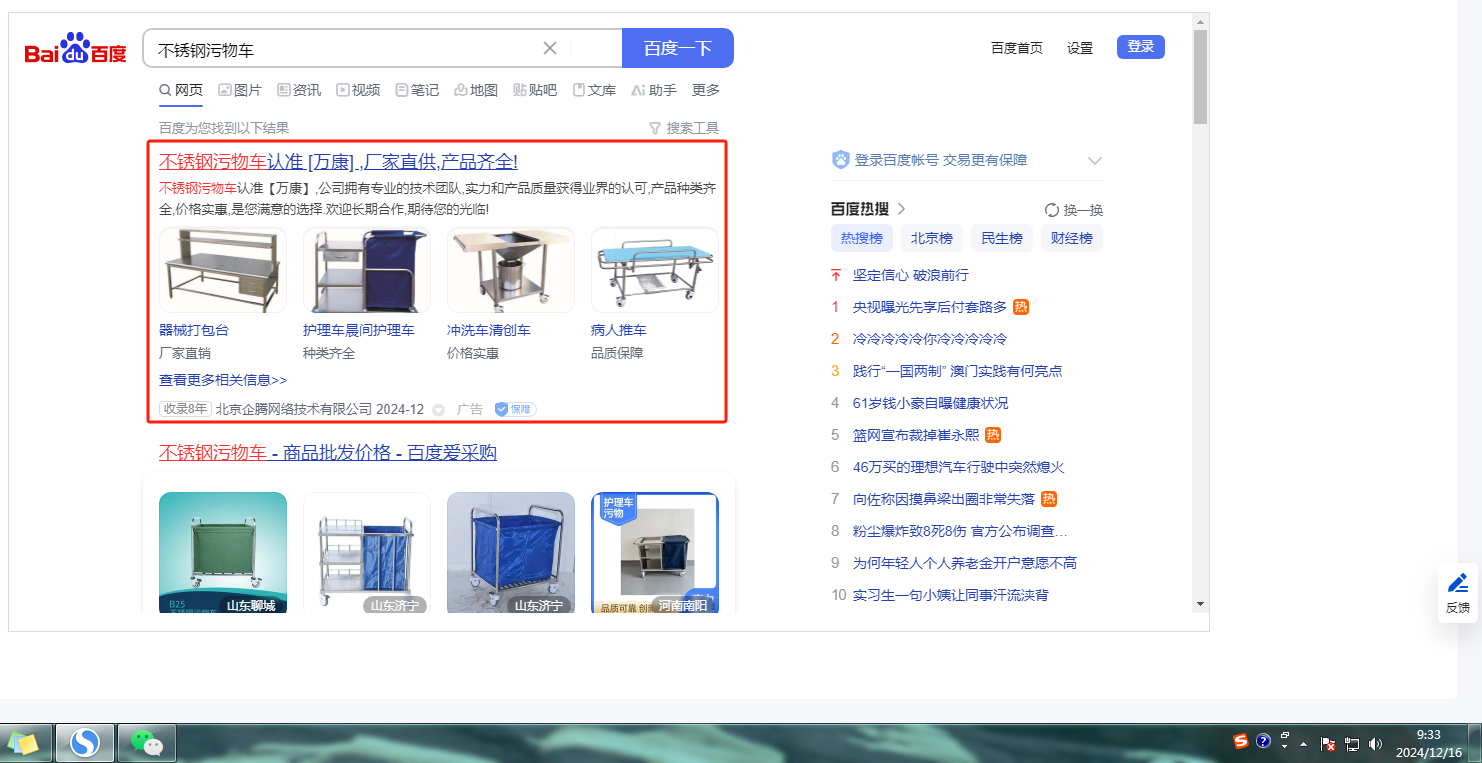The image size is (1482, 763).
Task: Click the blue help tray icon
Action: coord(1263,742)
